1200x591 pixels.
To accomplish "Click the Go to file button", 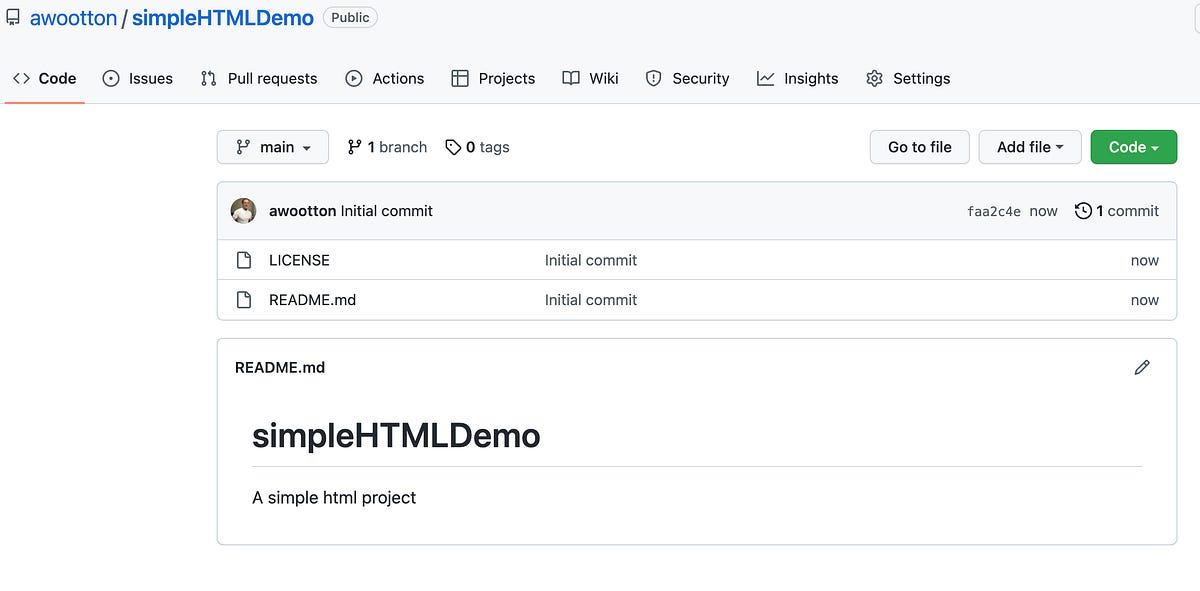I will point(919,146).
